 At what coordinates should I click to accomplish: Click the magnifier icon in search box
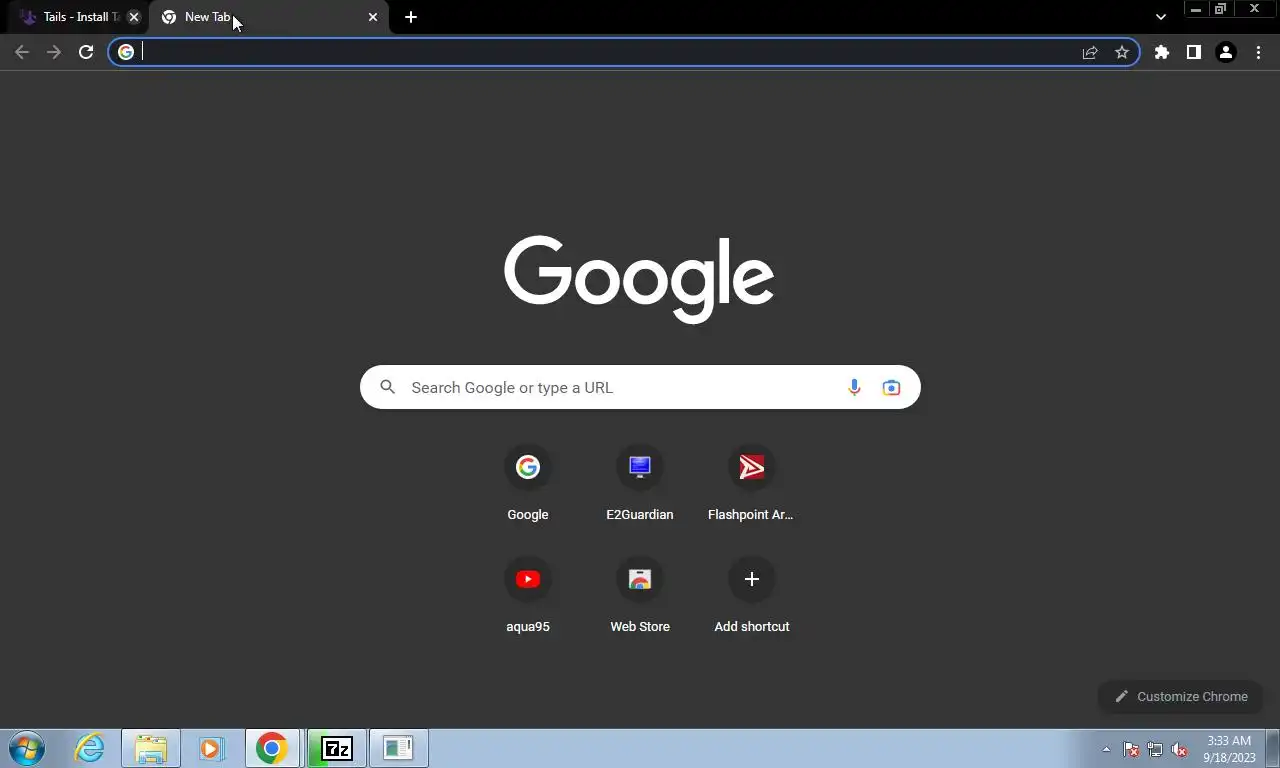click(x=388, y=387)
